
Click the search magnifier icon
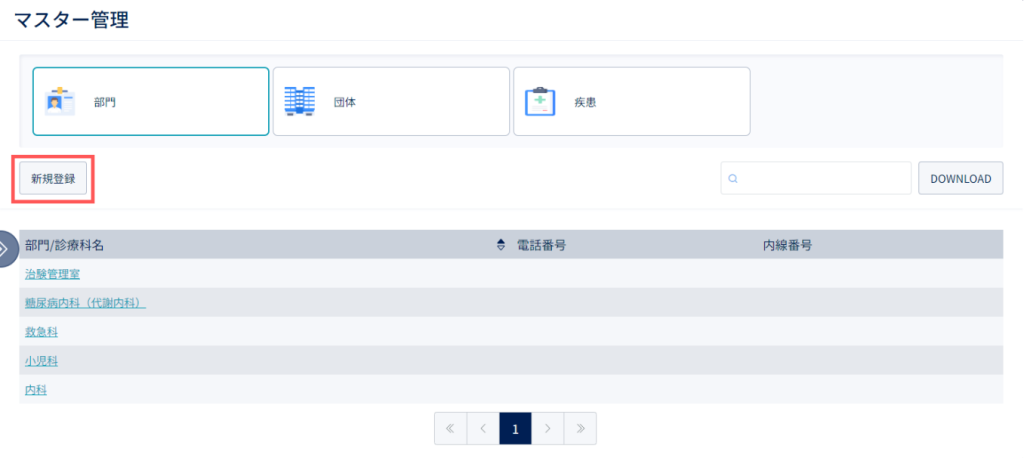(733, 178)
